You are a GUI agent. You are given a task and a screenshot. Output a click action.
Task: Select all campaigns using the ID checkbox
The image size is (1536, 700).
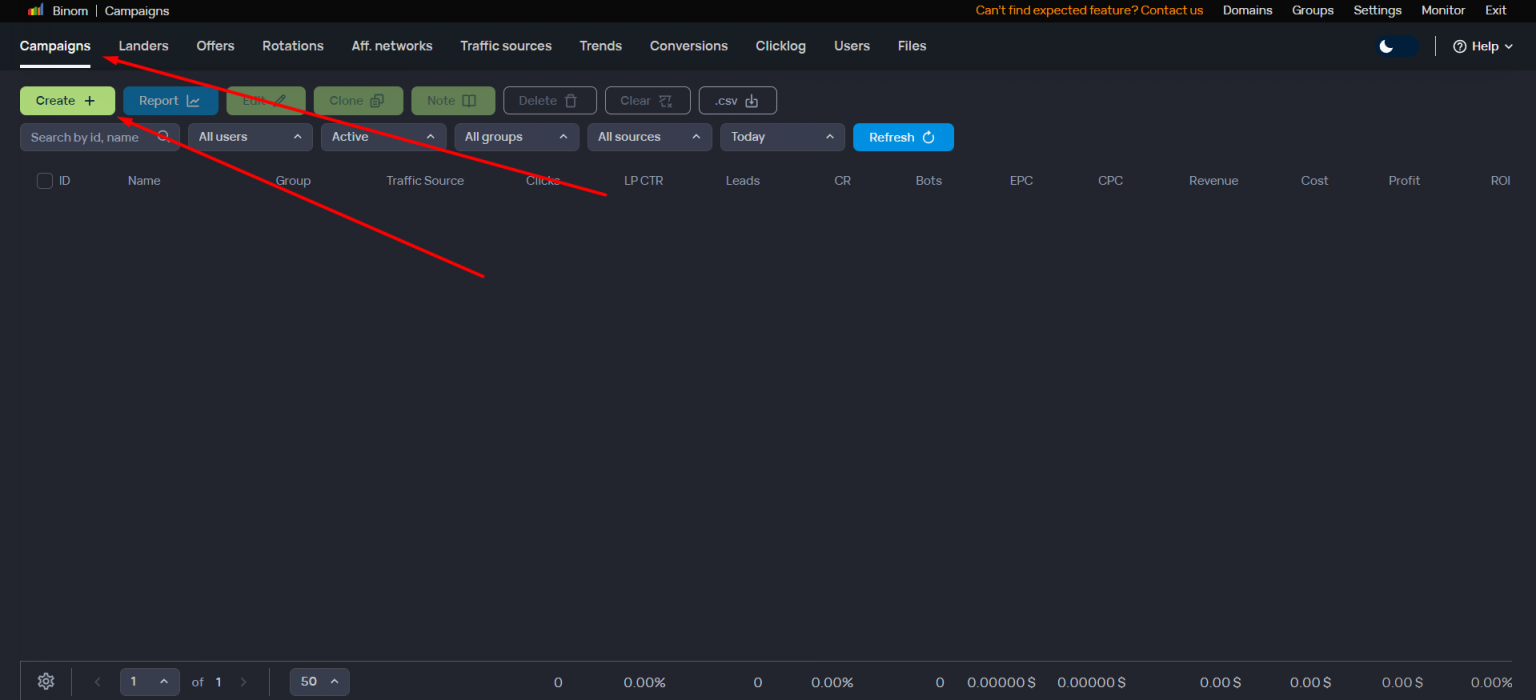pyautogui.click(x=45, y=180)
